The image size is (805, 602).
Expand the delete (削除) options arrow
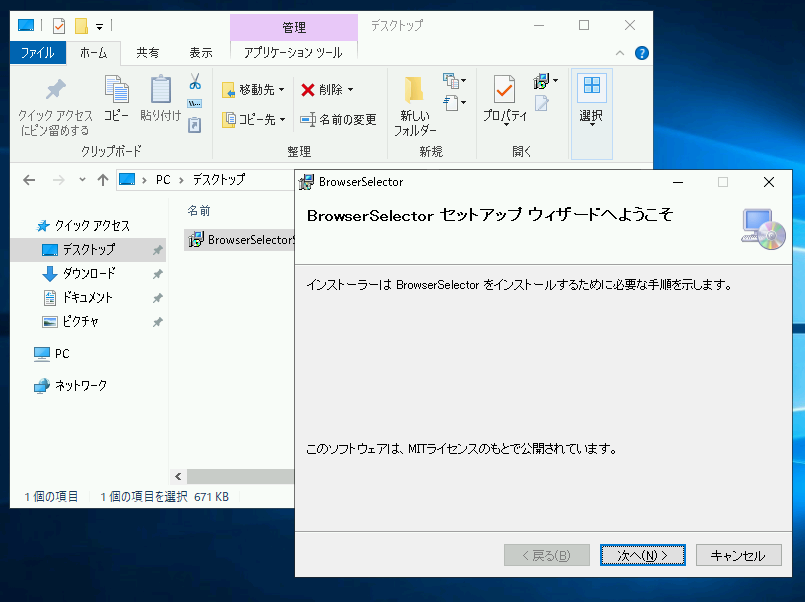pos(351,90)
